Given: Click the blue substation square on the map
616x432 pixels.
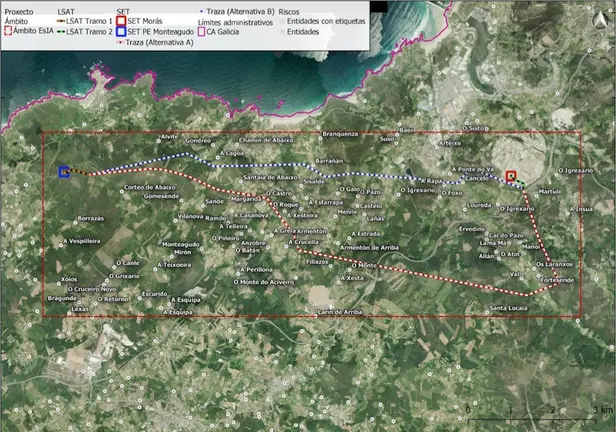Looking at the screenshot, I should click(64, 172).
